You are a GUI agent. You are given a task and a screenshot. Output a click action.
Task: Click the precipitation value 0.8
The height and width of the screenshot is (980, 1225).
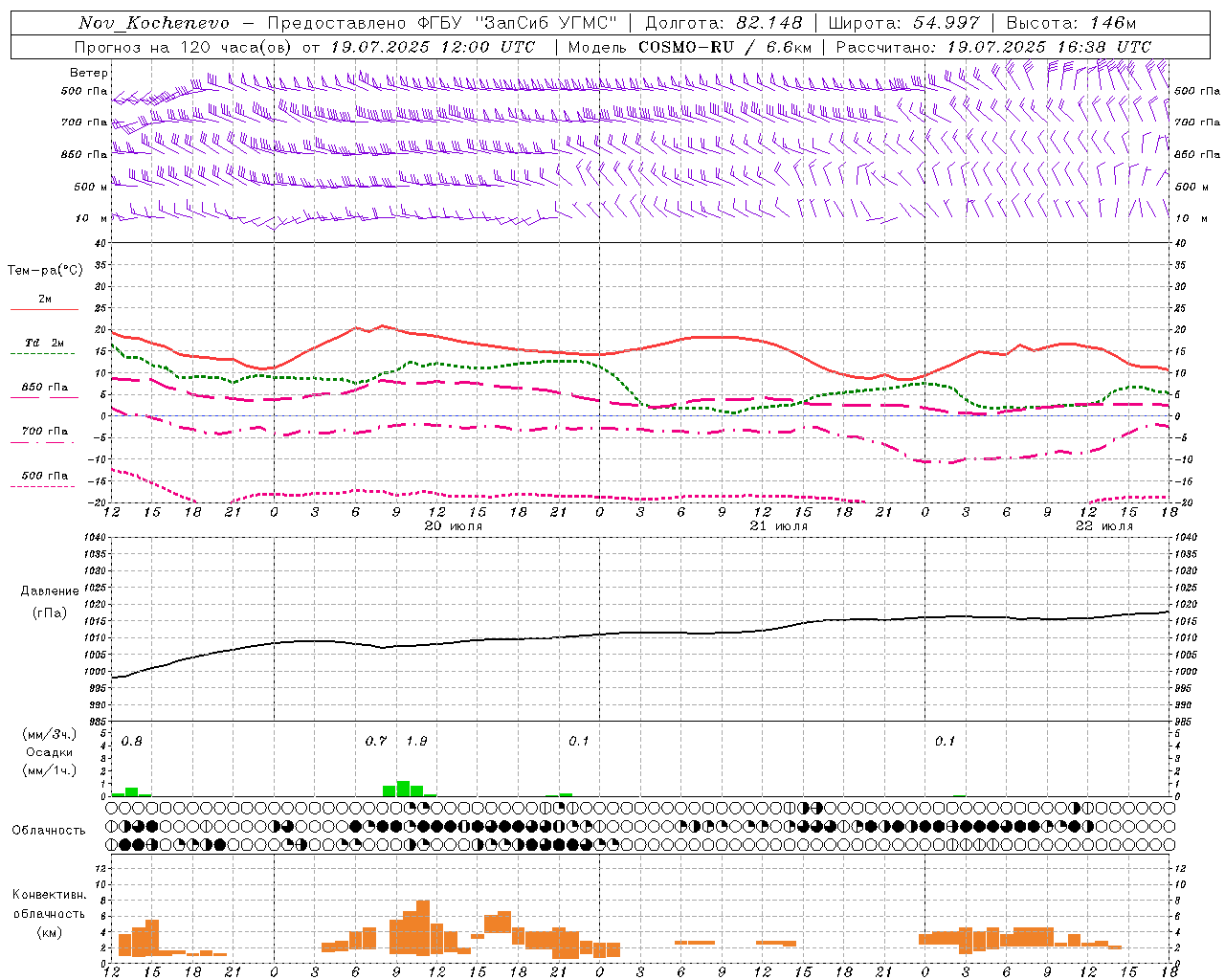[131, 742]
